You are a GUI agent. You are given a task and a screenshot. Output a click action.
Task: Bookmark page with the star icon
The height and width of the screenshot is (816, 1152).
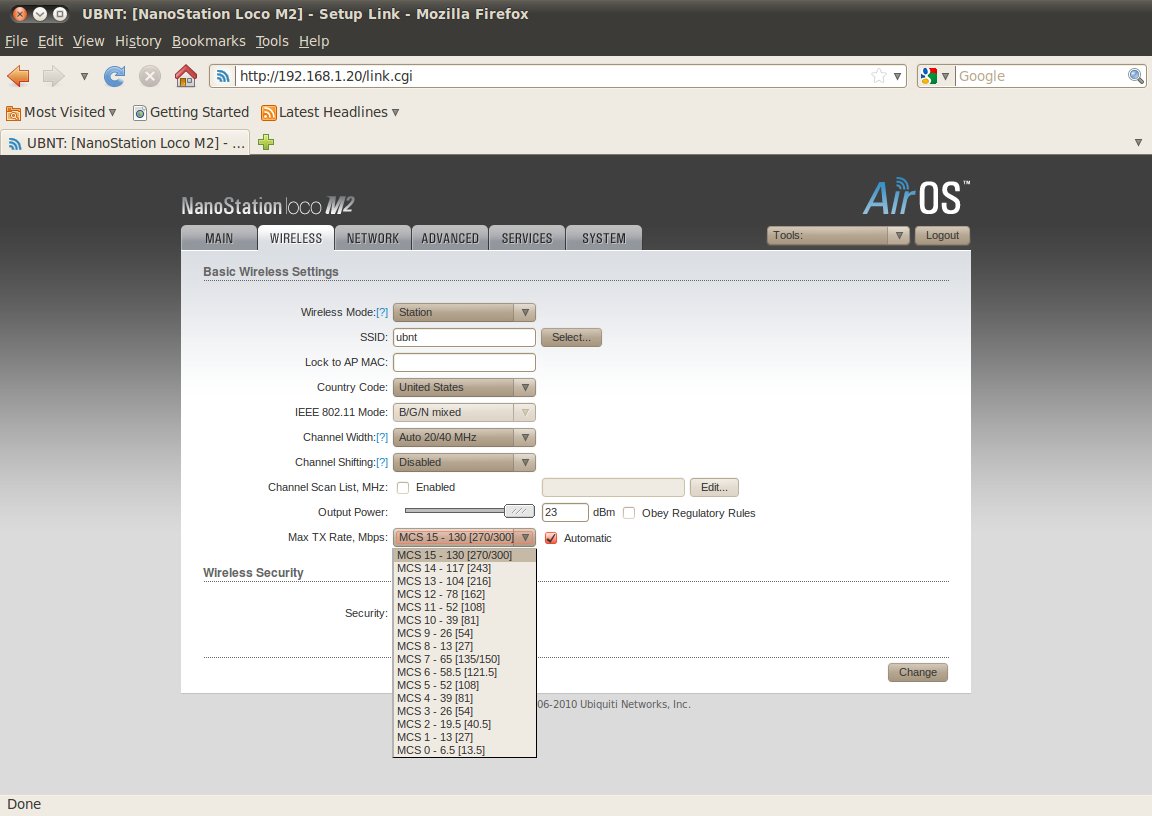coord(878,76)
